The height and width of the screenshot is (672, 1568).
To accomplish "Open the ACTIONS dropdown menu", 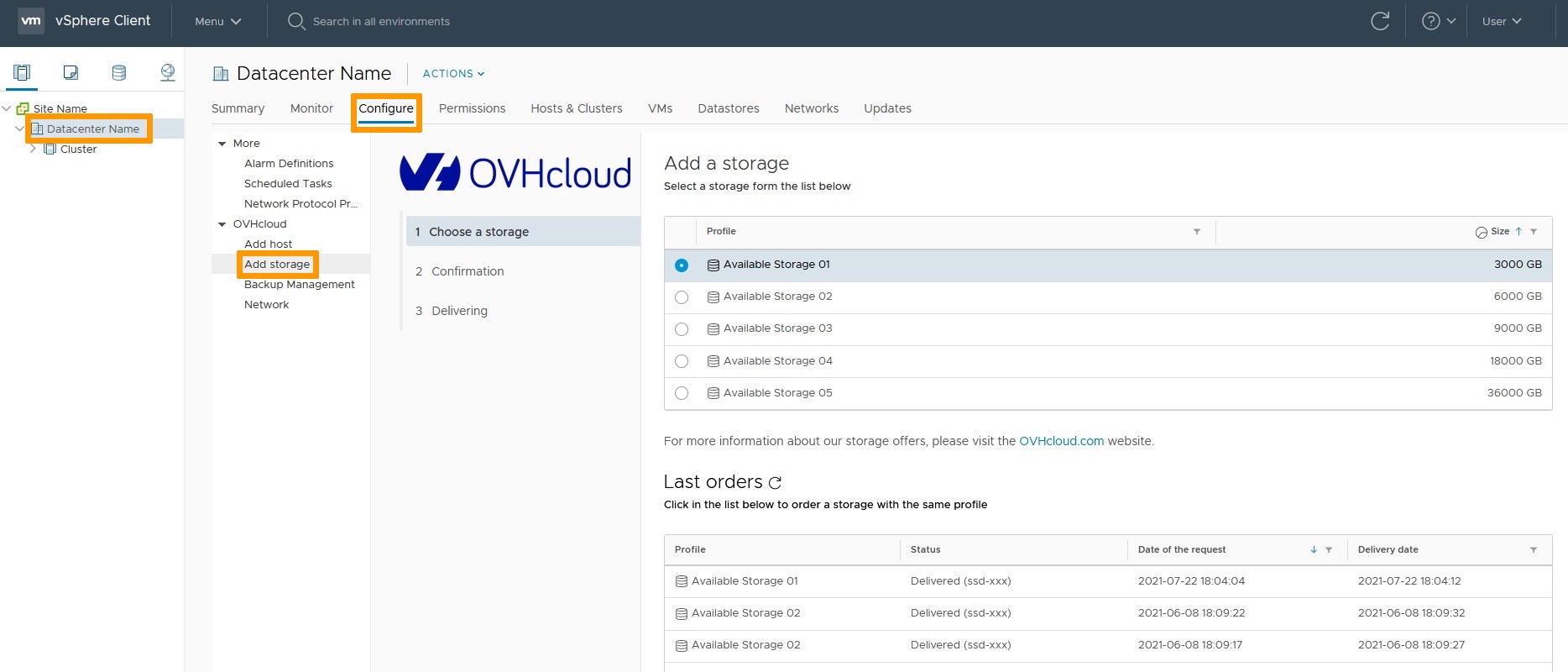I will pos(453,74).
